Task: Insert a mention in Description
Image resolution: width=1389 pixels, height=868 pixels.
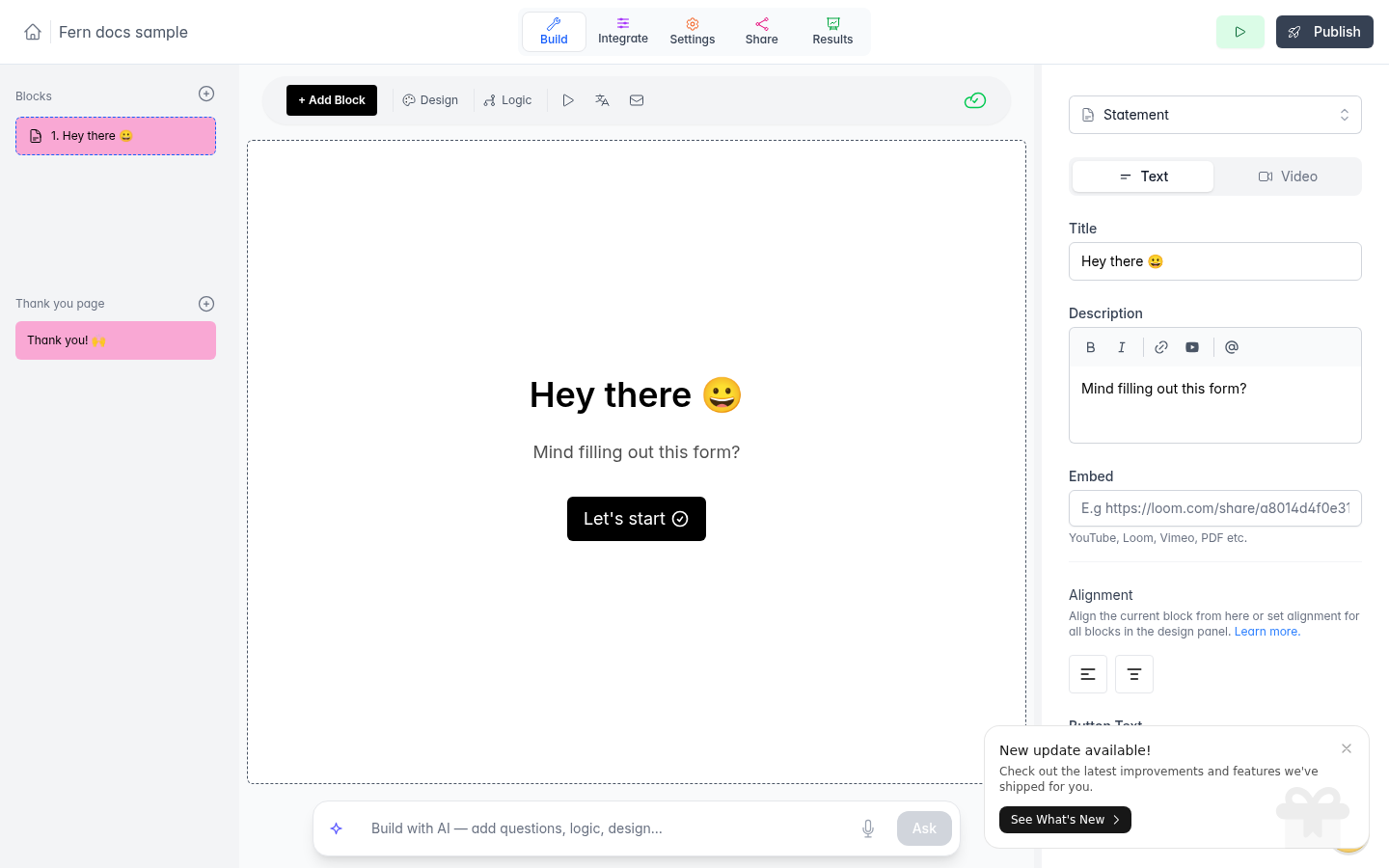Action: [x=1232, y=347]
